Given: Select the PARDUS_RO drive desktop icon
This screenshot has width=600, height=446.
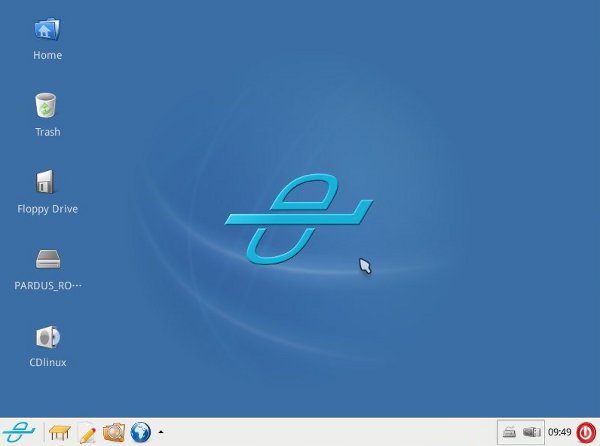Looking at the screenshot, I should (x=48, y=259).
